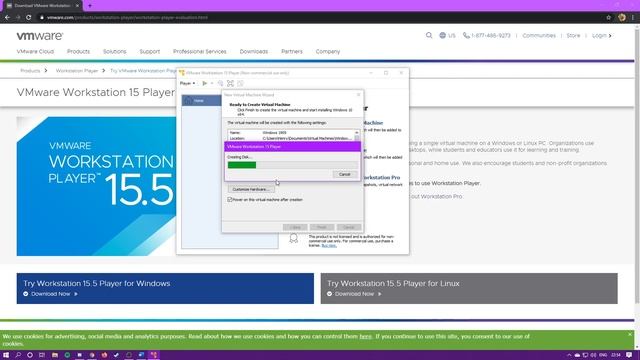Select the Home item in Player library
The image size is (640, 360).
[202, 100]
